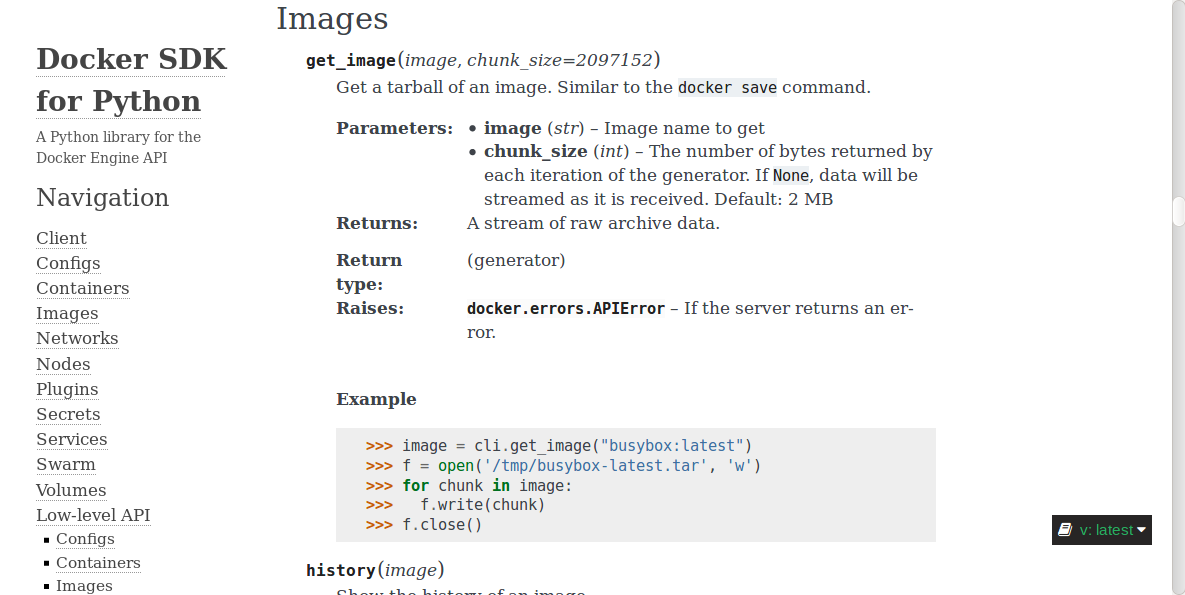Open the 'v: latest' version dropdown arrow
Image resolution: width=1185 pixels, height=595 pixels.
point(1141,530)
